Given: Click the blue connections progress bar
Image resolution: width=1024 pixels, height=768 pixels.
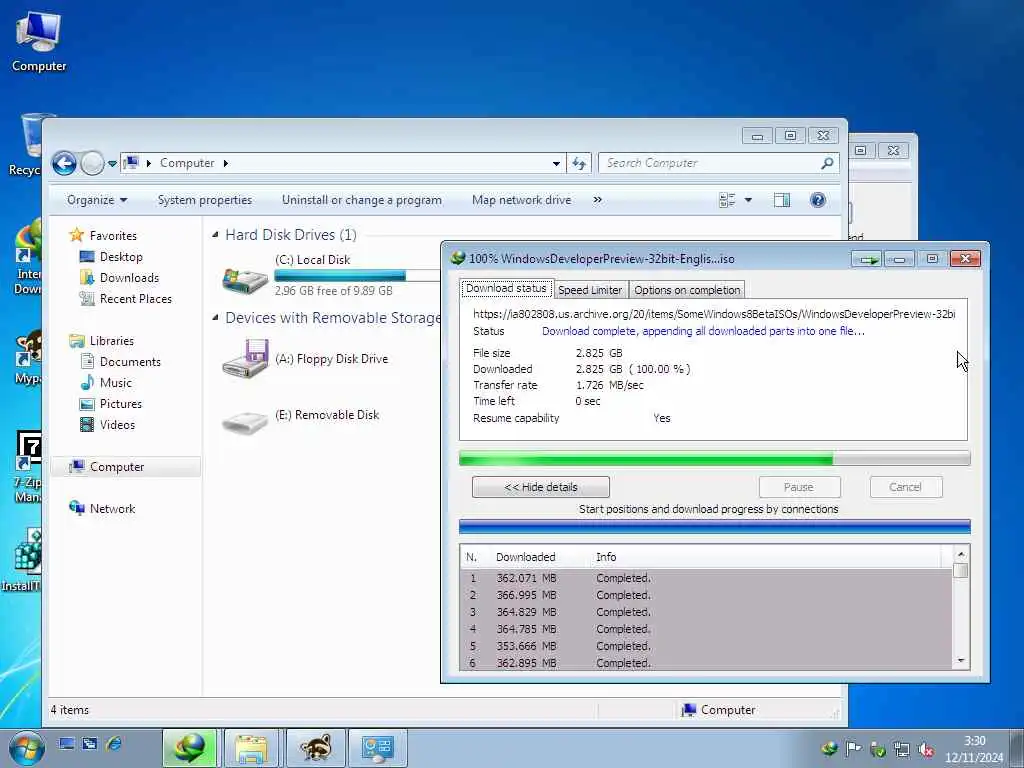Looking at the screenshot, I should [x=714, y=526].
